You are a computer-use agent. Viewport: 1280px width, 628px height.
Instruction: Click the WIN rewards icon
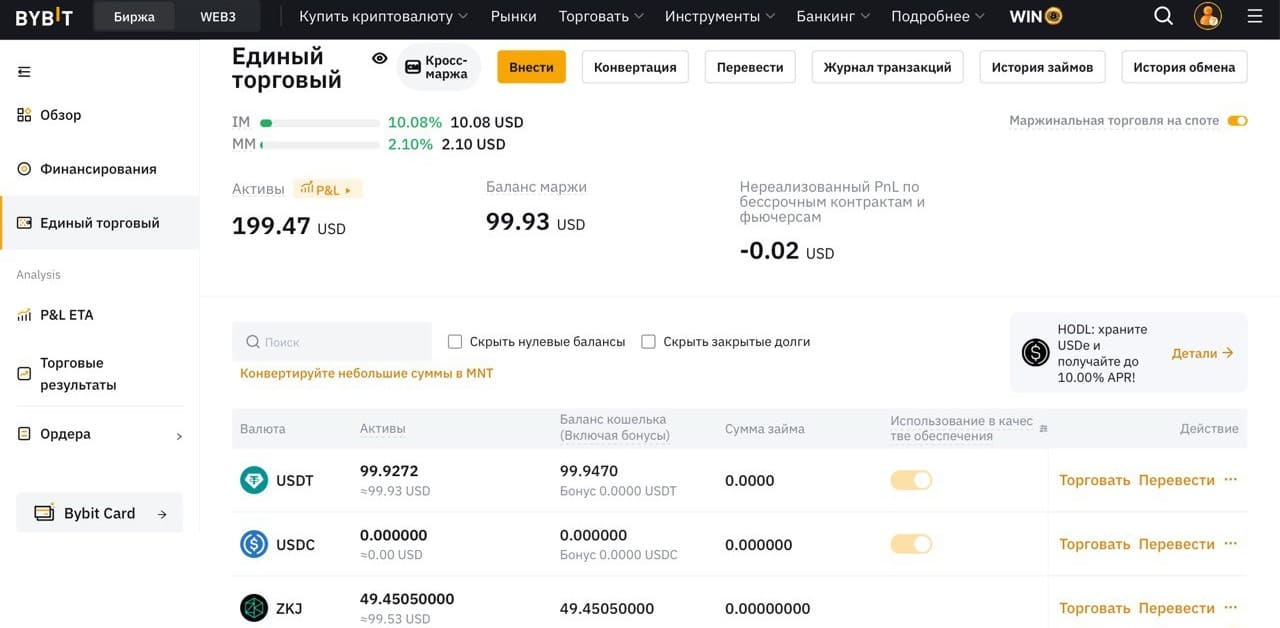(1053, 16)
